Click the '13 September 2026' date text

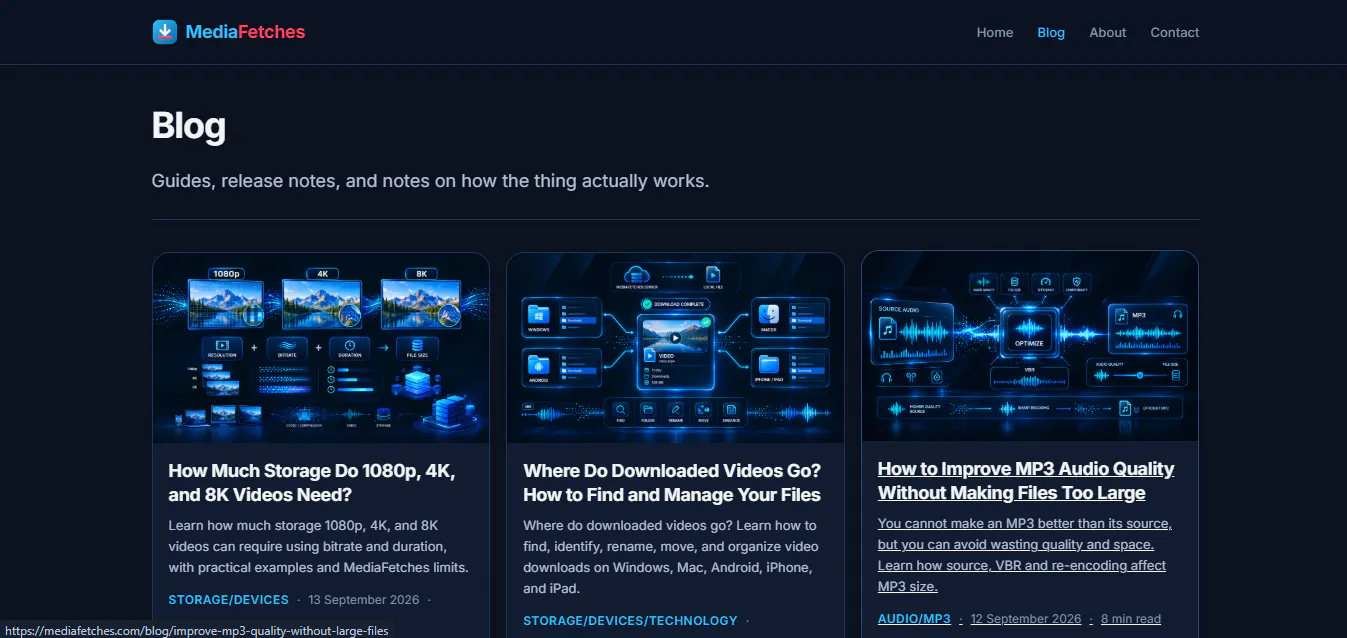364,600
